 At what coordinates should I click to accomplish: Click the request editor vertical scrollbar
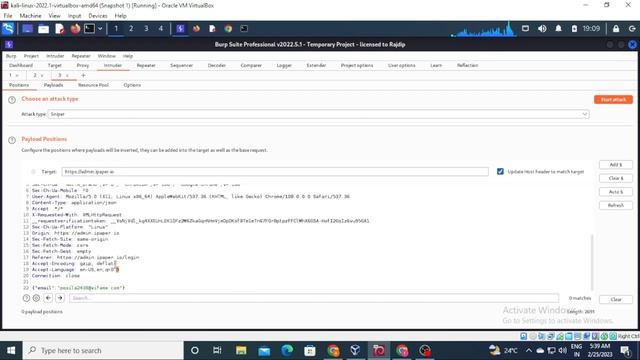click(592, 261)
